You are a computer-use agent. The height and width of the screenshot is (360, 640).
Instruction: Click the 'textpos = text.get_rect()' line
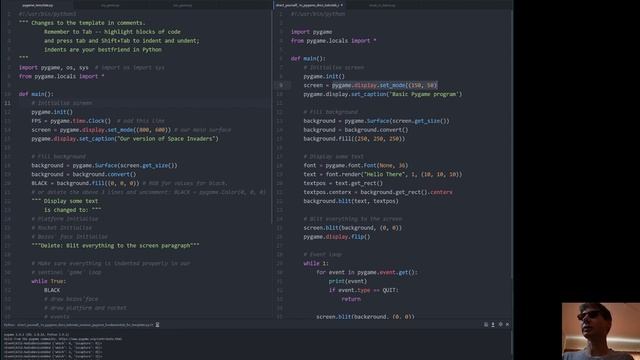click(343, 183)
